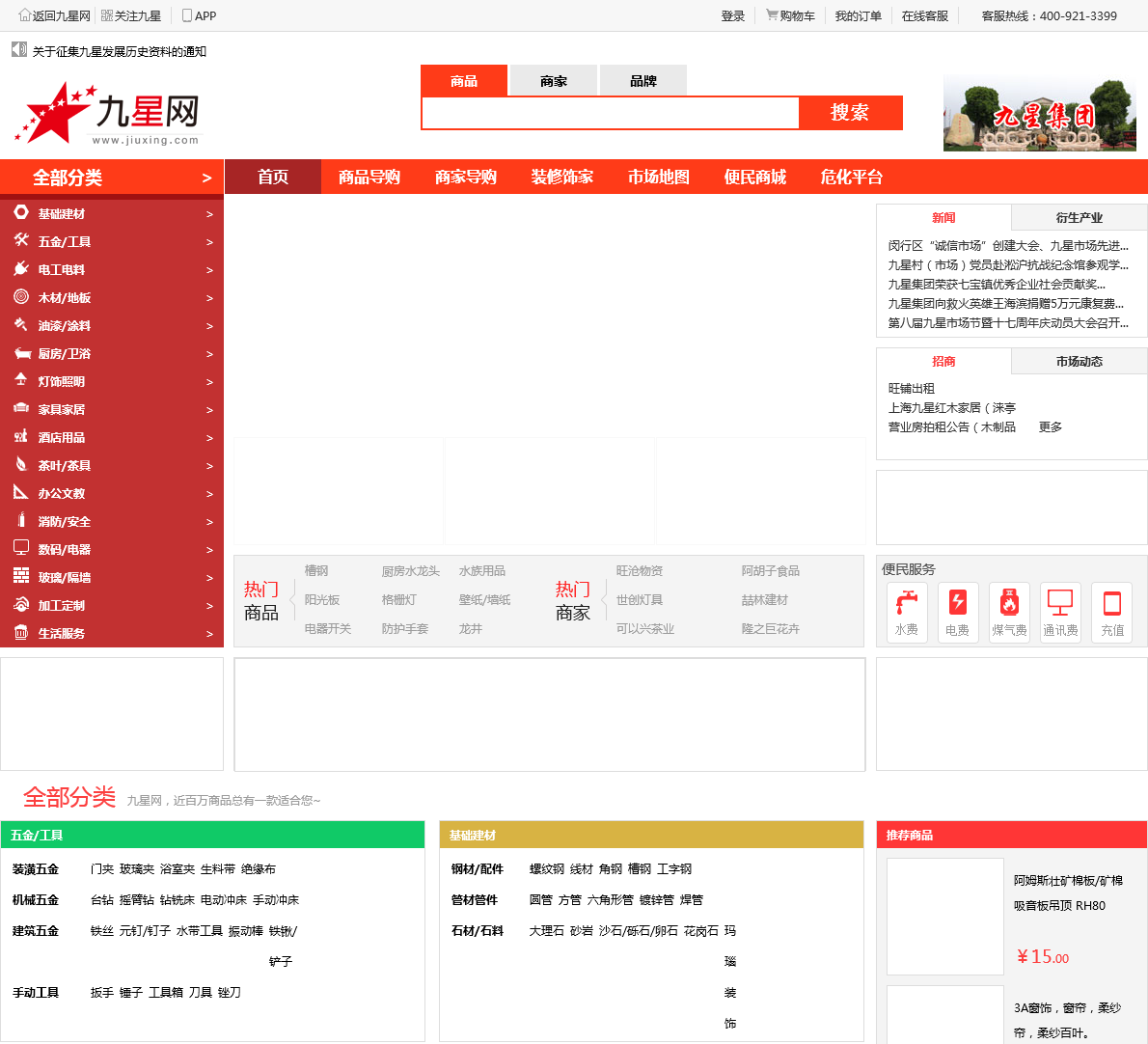
Task: Click the 木材/地板 wood ring icon
Action: coord(21,296)
